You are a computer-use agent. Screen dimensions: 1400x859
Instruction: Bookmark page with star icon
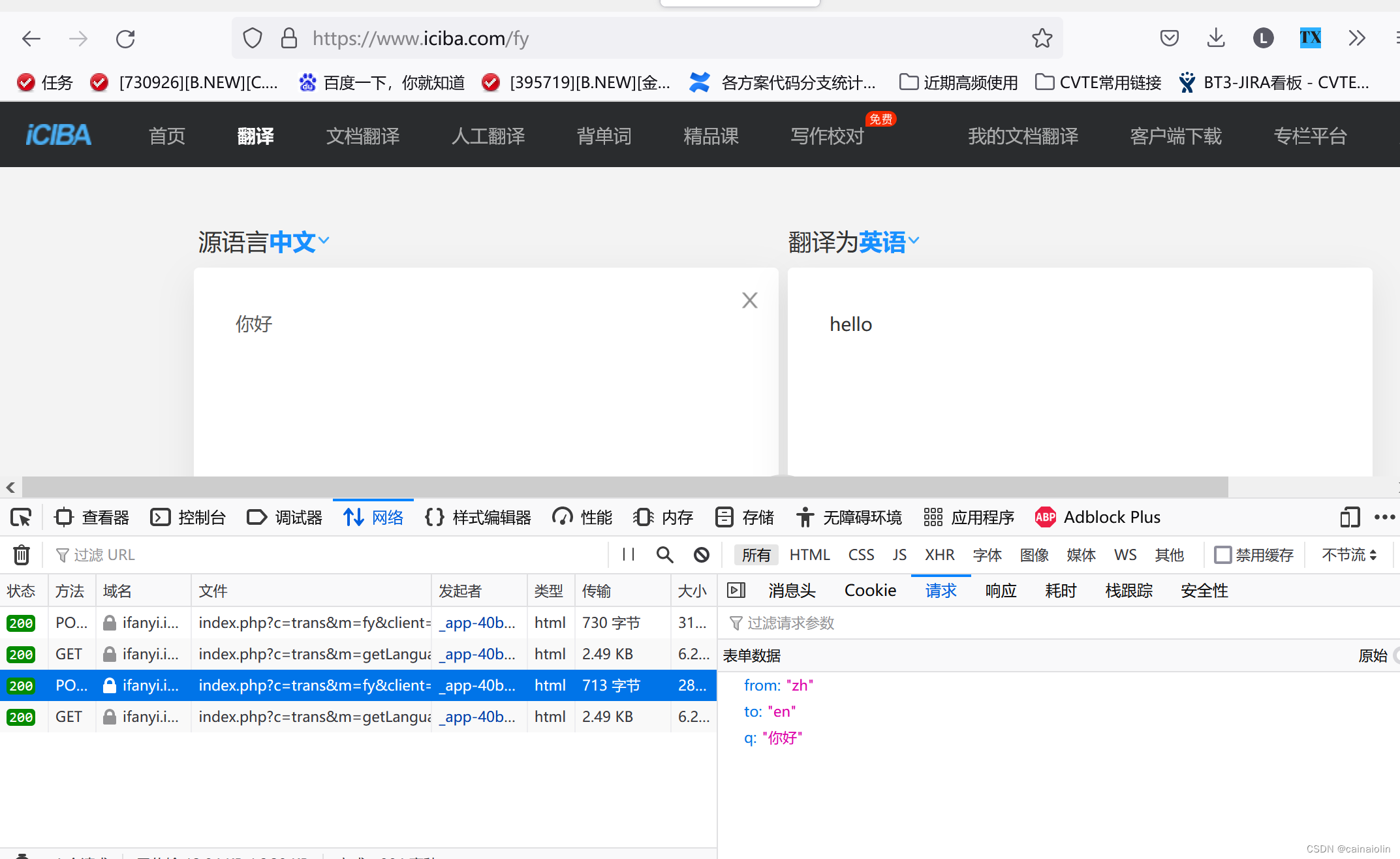coord(1042,39)
